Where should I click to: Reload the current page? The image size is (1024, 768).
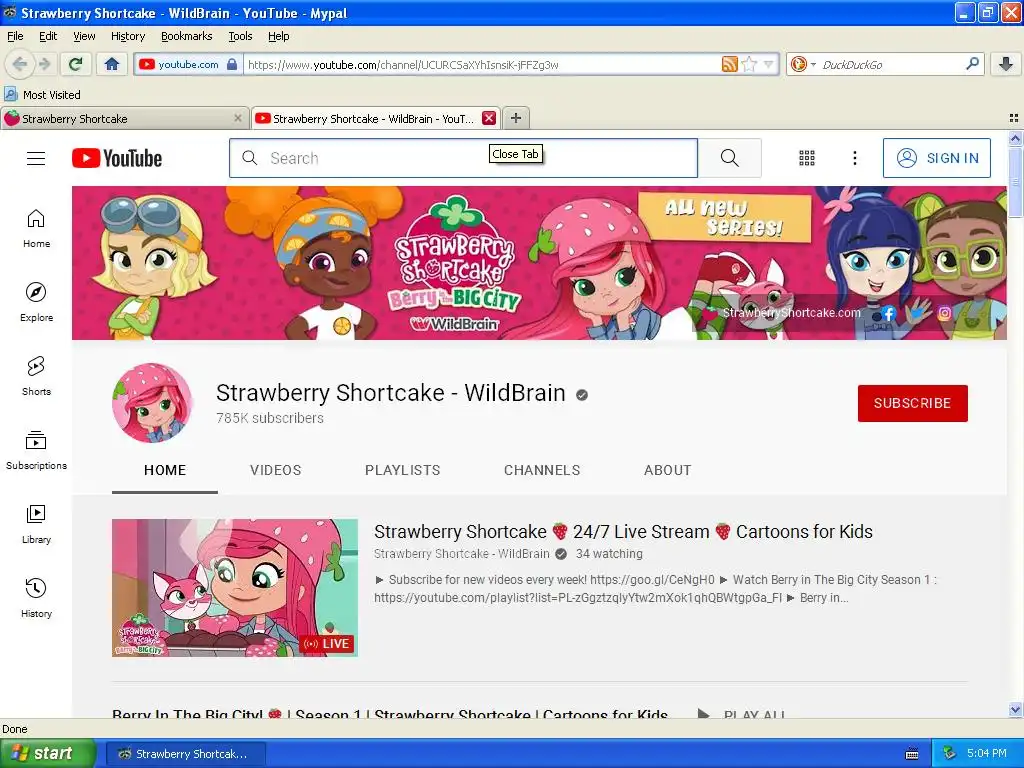[x=75, y=64]
